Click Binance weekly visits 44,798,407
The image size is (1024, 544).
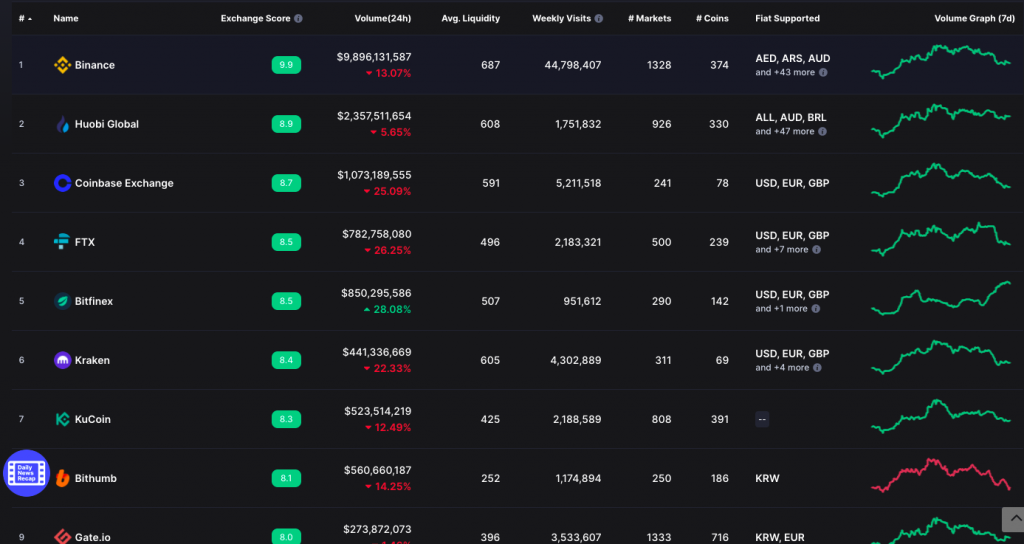pyautogui.click(x=573, y=65)
